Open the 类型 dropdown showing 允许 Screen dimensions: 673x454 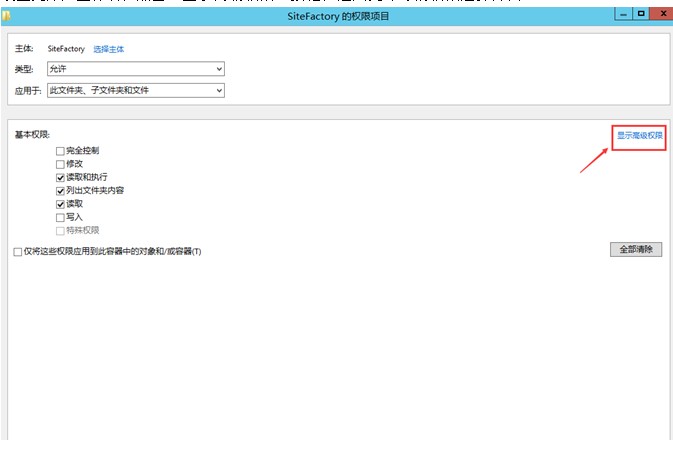(x=135, y=69)
